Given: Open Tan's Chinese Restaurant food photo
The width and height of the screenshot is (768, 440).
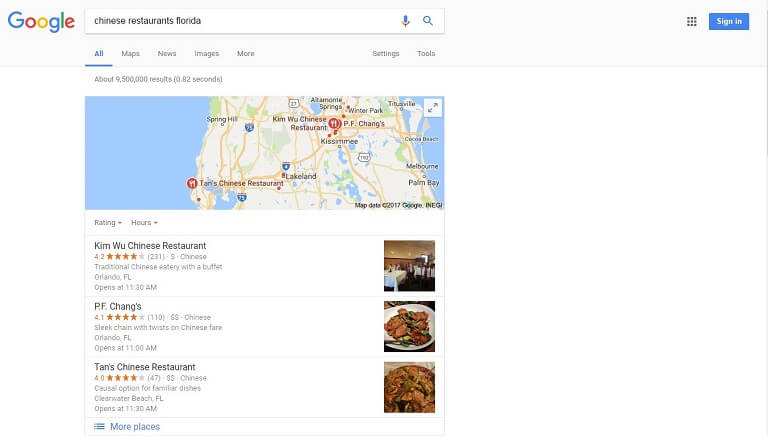Looking at the screenshot, I should [x=409, y=387].
